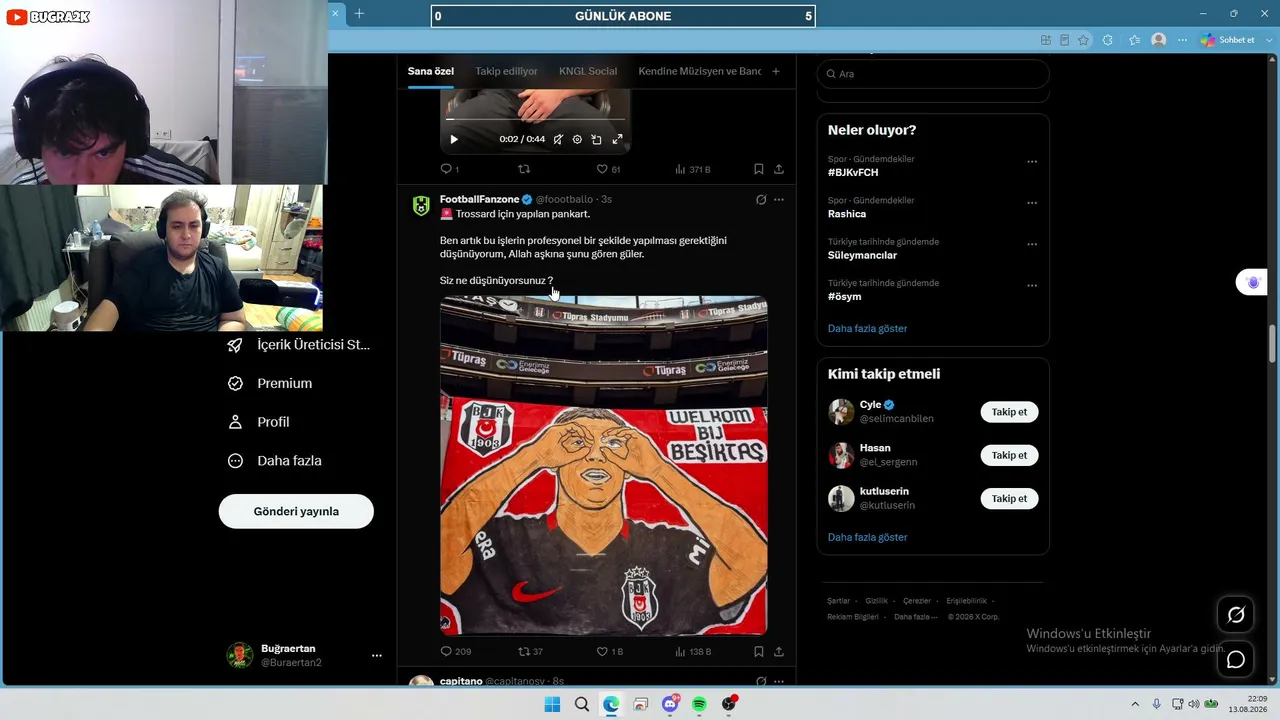Like the post with 61 likes
Image resolution: width=1280 pixels, height=720 pixels.
point(608,169)
